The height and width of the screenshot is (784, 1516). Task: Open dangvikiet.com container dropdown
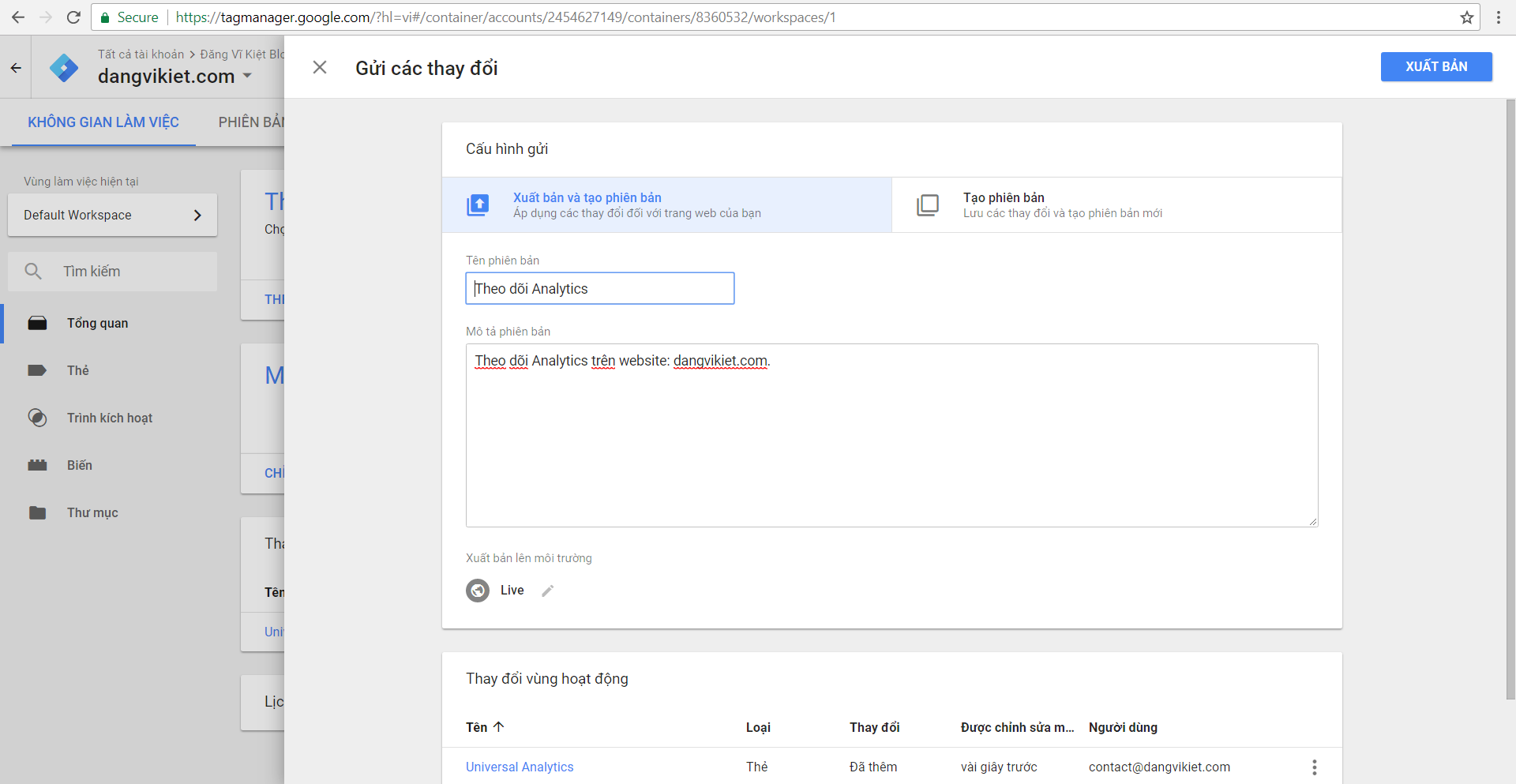point(174,76)
